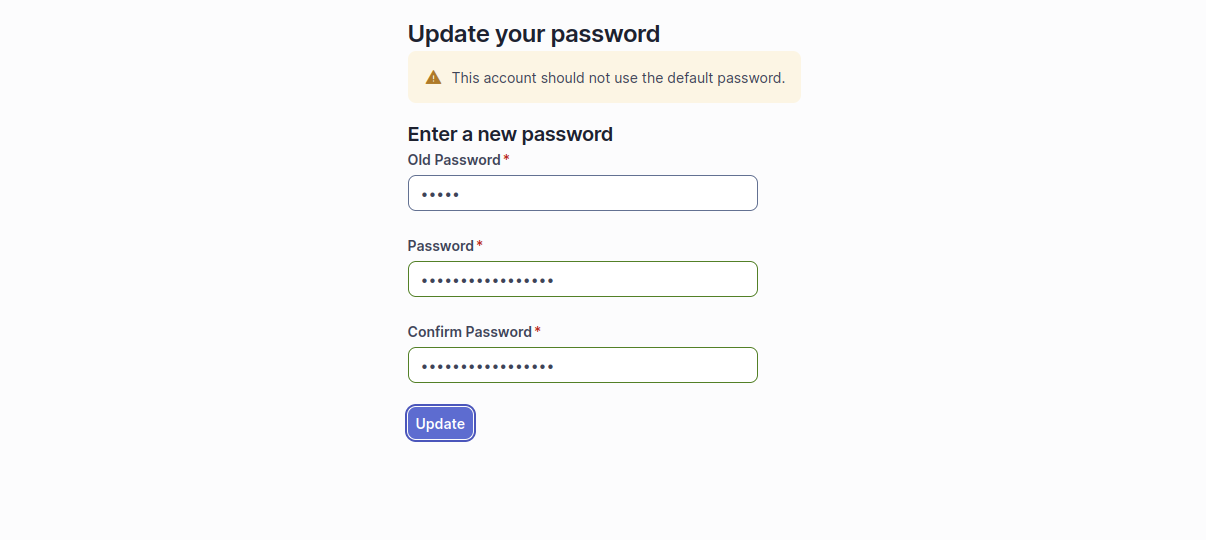Click the Password field label

pos(441,246)
